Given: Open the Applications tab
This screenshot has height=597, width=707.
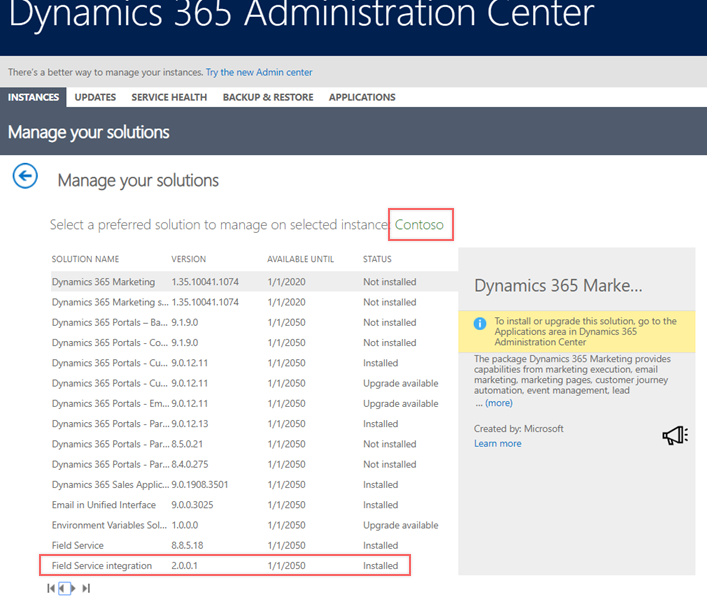Looking at the screenshot, I should click(x=362, y=97).
